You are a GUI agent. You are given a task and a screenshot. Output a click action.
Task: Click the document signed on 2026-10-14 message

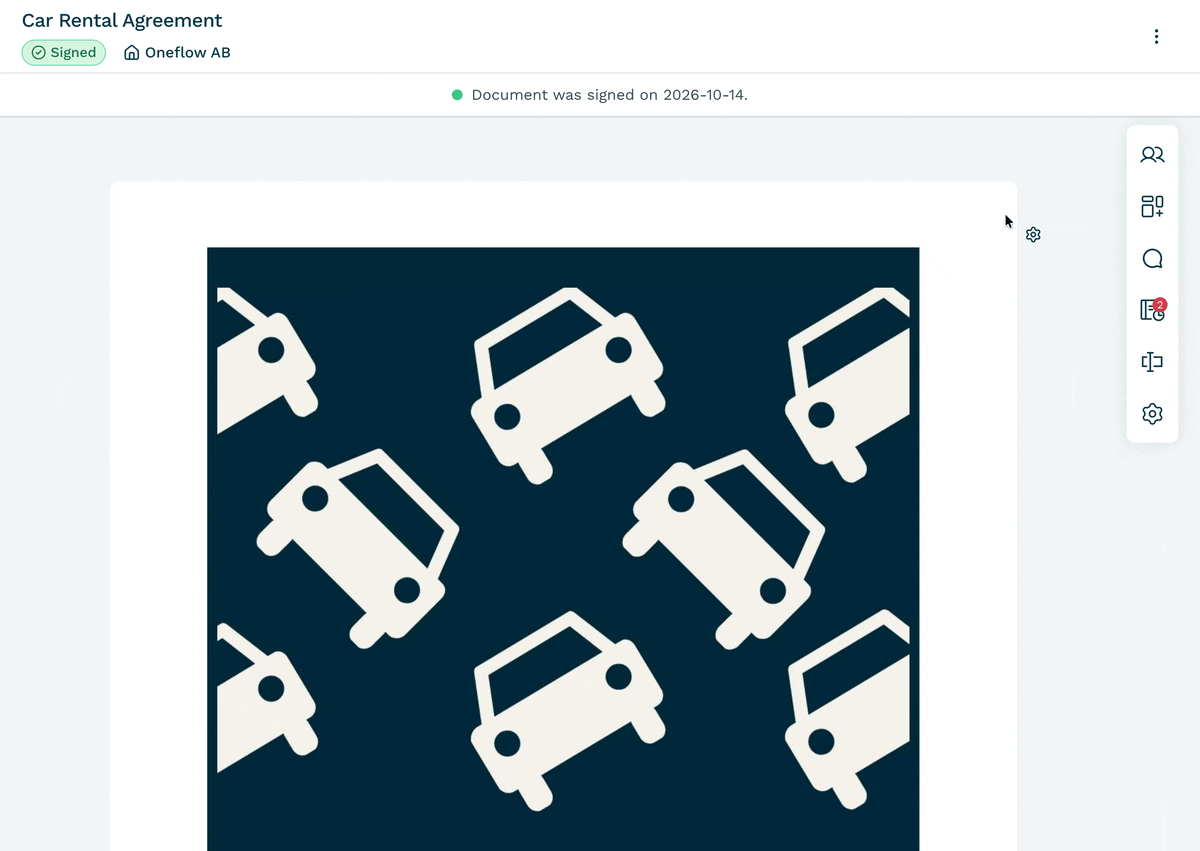[610, 95]
